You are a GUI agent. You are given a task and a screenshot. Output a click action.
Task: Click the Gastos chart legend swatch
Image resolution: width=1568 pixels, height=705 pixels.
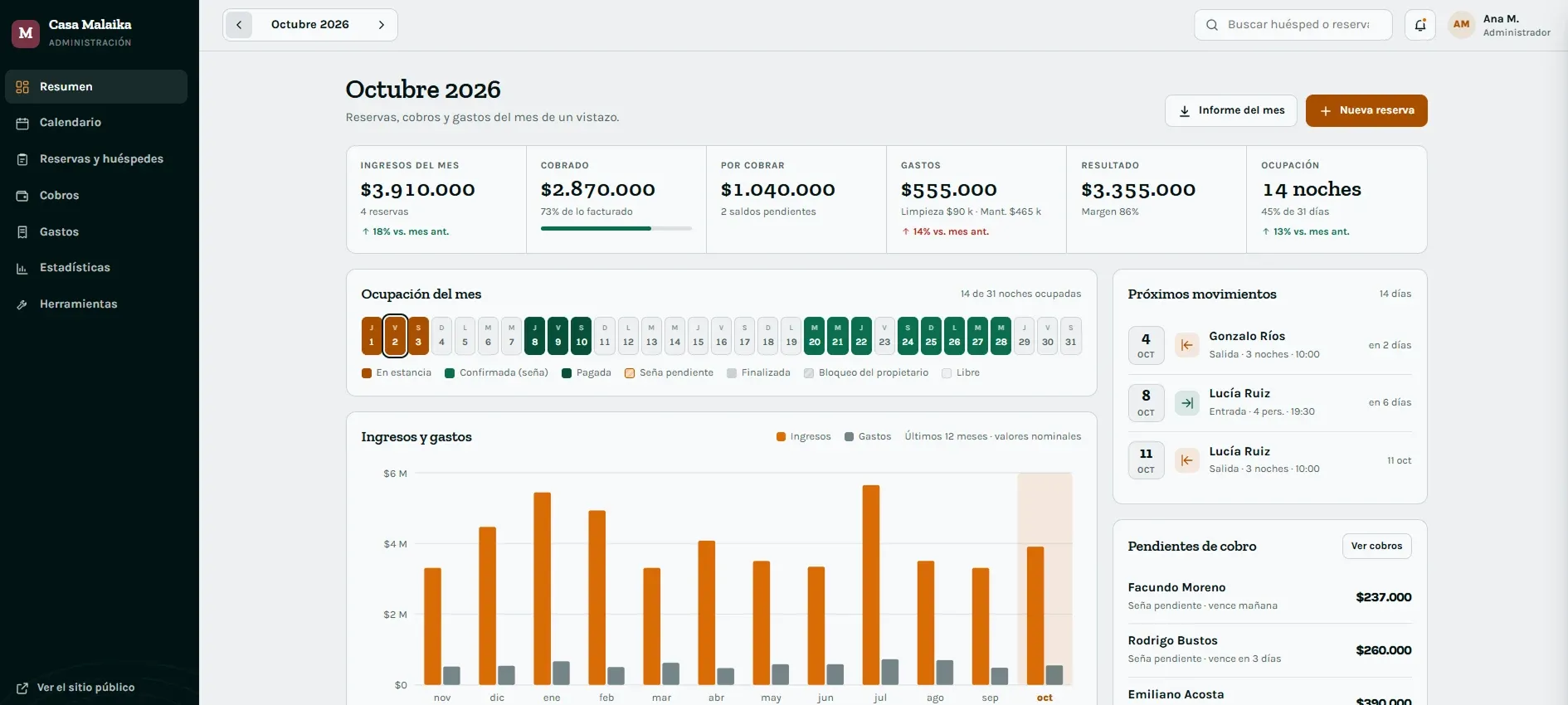(x=850, y=437)
